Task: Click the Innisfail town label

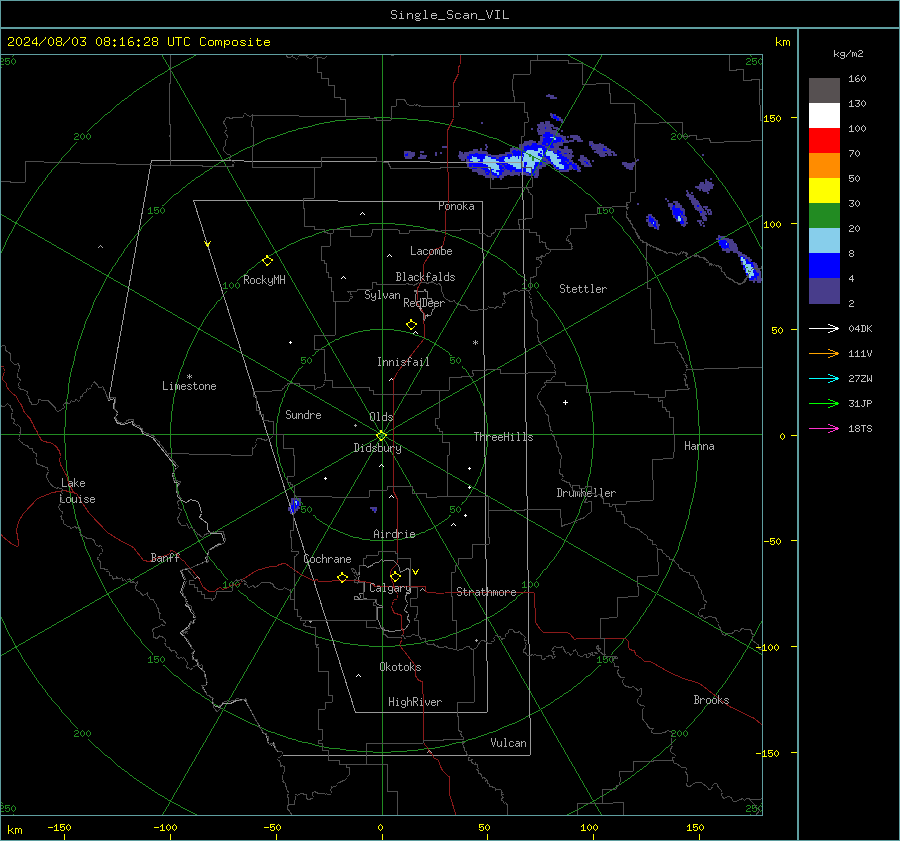Action: coord(403,362)
